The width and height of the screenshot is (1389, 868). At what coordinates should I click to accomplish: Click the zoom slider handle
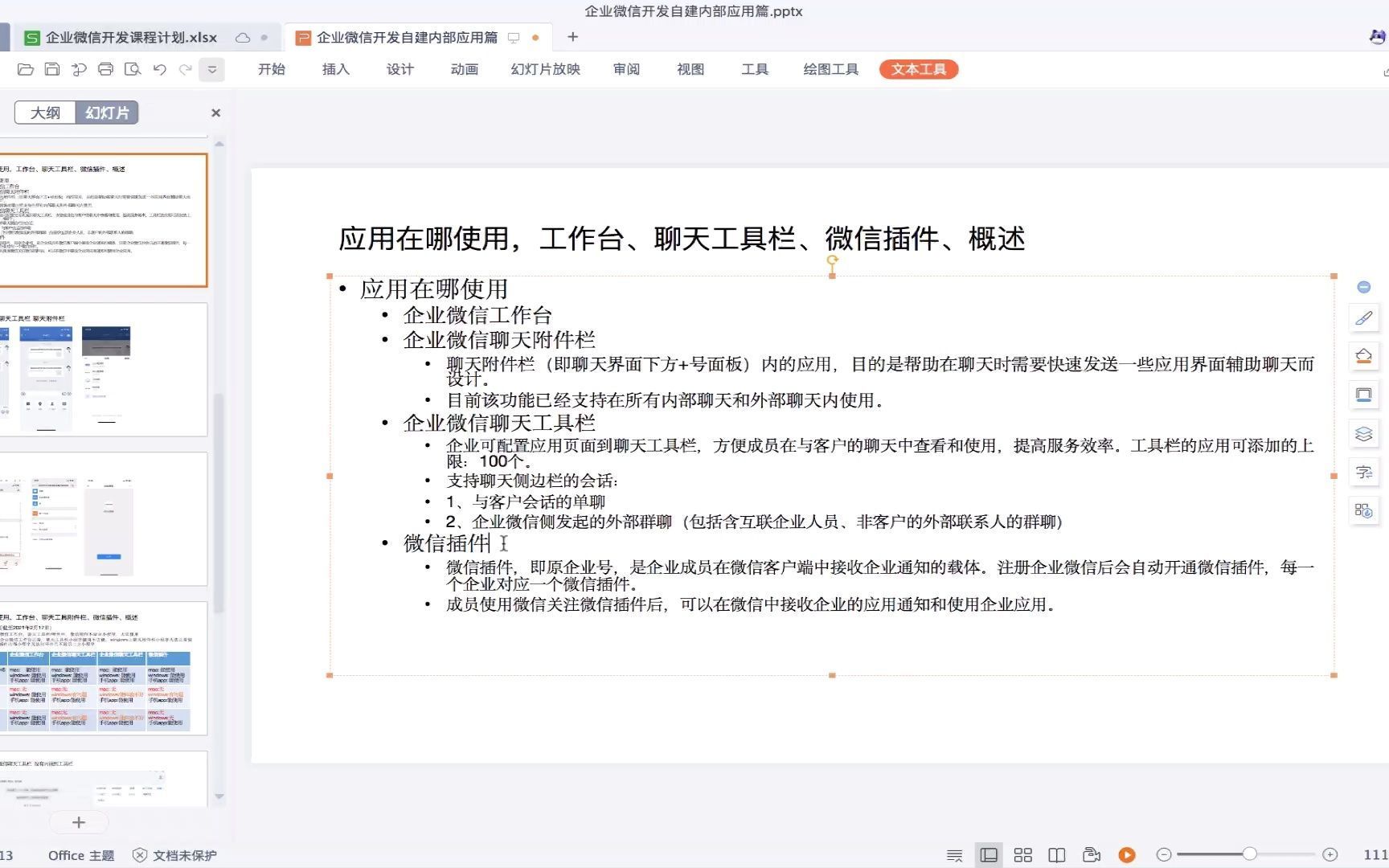tap(1249, 854)
